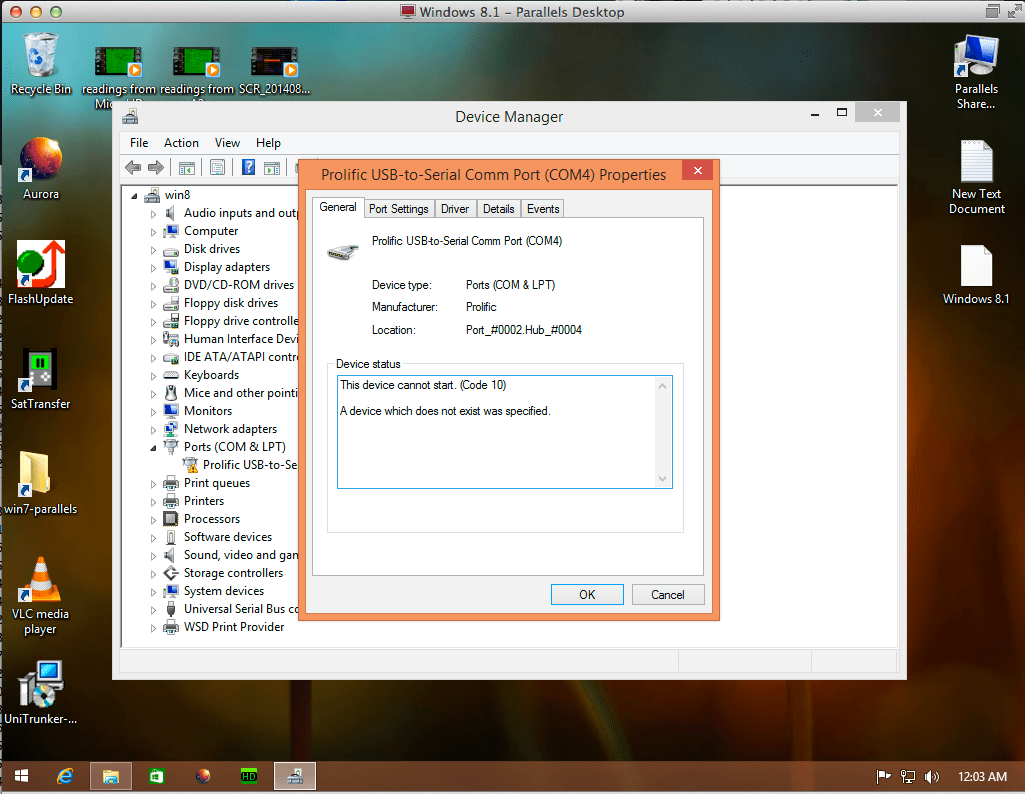
Task: Click the Action Center flag tray icon
Action: pyautogui.click(x=883, y=776)
